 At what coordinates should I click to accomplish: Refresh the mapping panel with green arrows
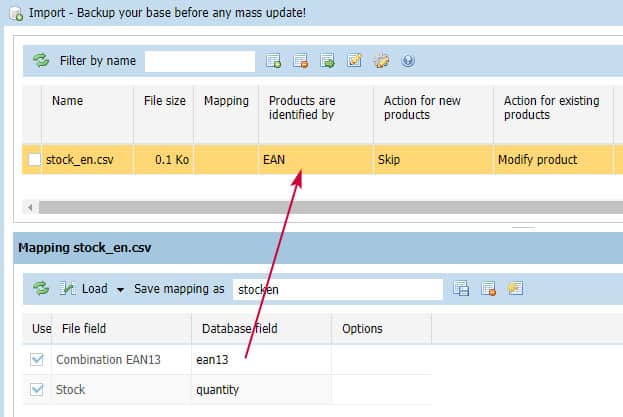pos(41,289)
